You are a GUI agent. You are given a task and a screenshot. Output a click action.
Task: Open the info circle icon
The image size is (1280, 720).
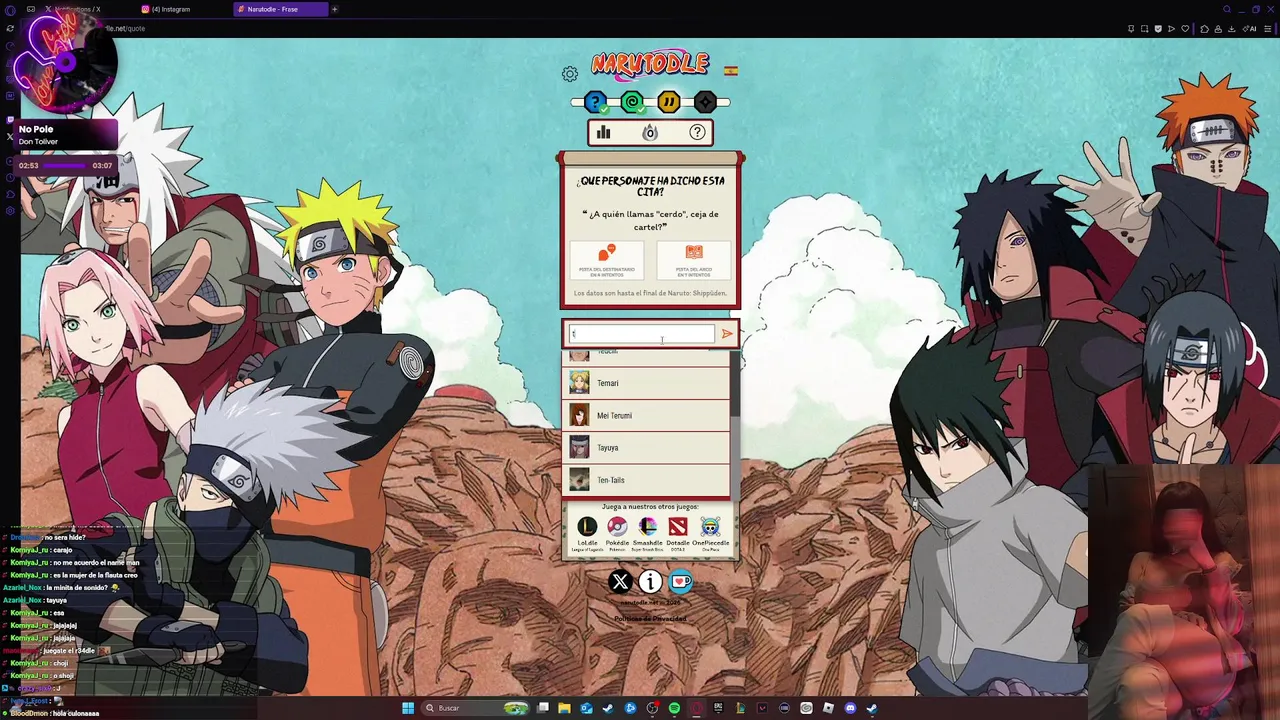click(650, 581)
